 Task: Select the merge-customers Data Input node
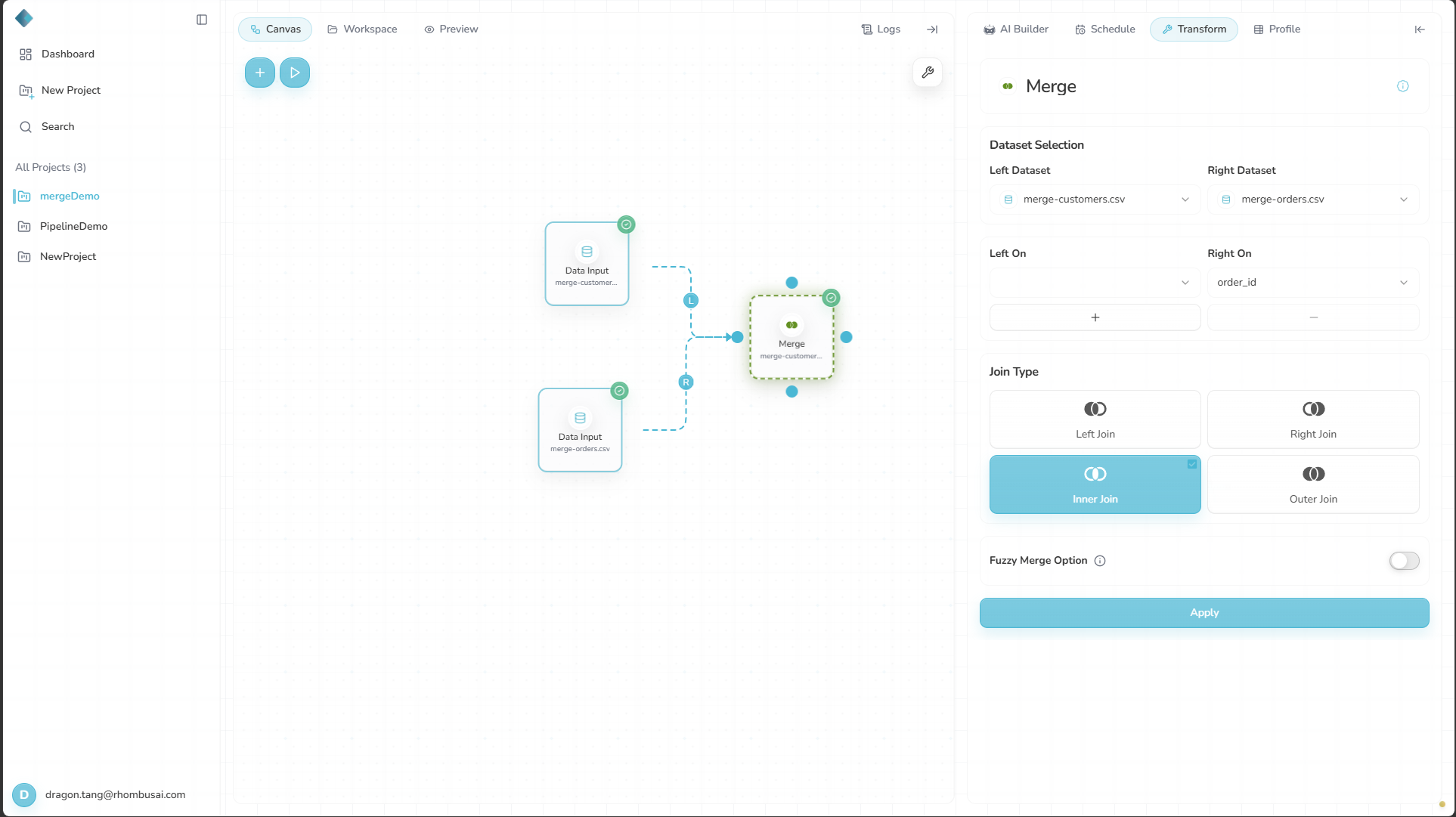tap(587, 264)
